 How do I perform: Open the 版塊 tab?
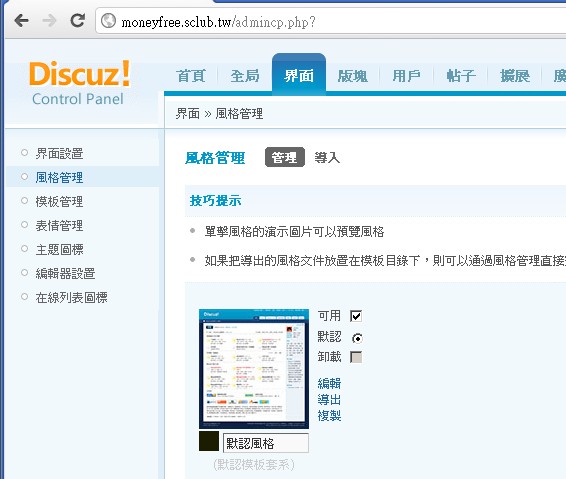tap(353, 76)
